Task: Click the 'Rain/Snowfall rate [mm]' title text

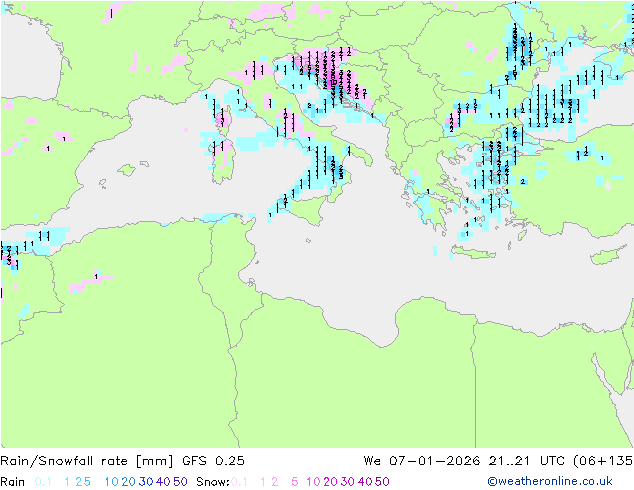Action: [87, 461]
